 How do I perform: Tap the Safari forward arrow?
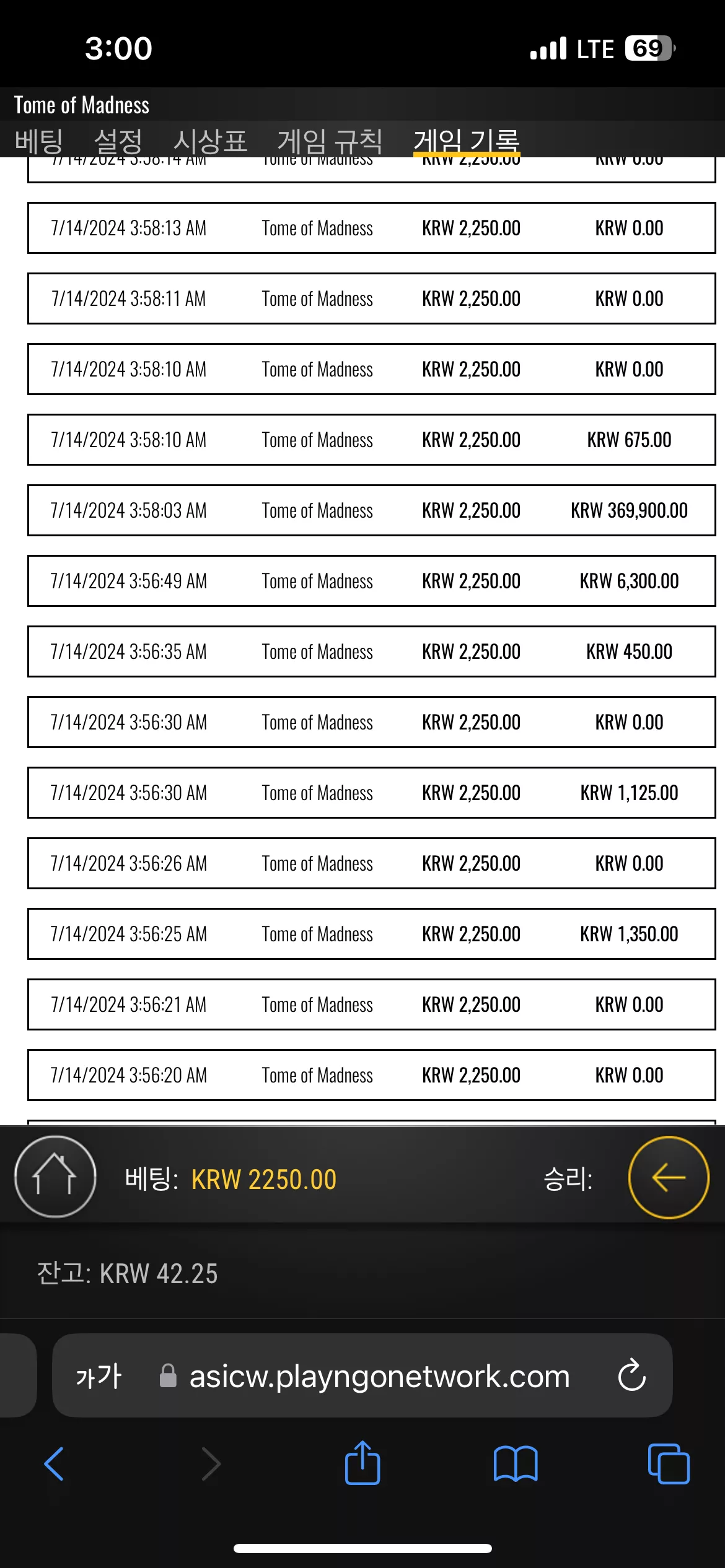(x=211, y=1464)
